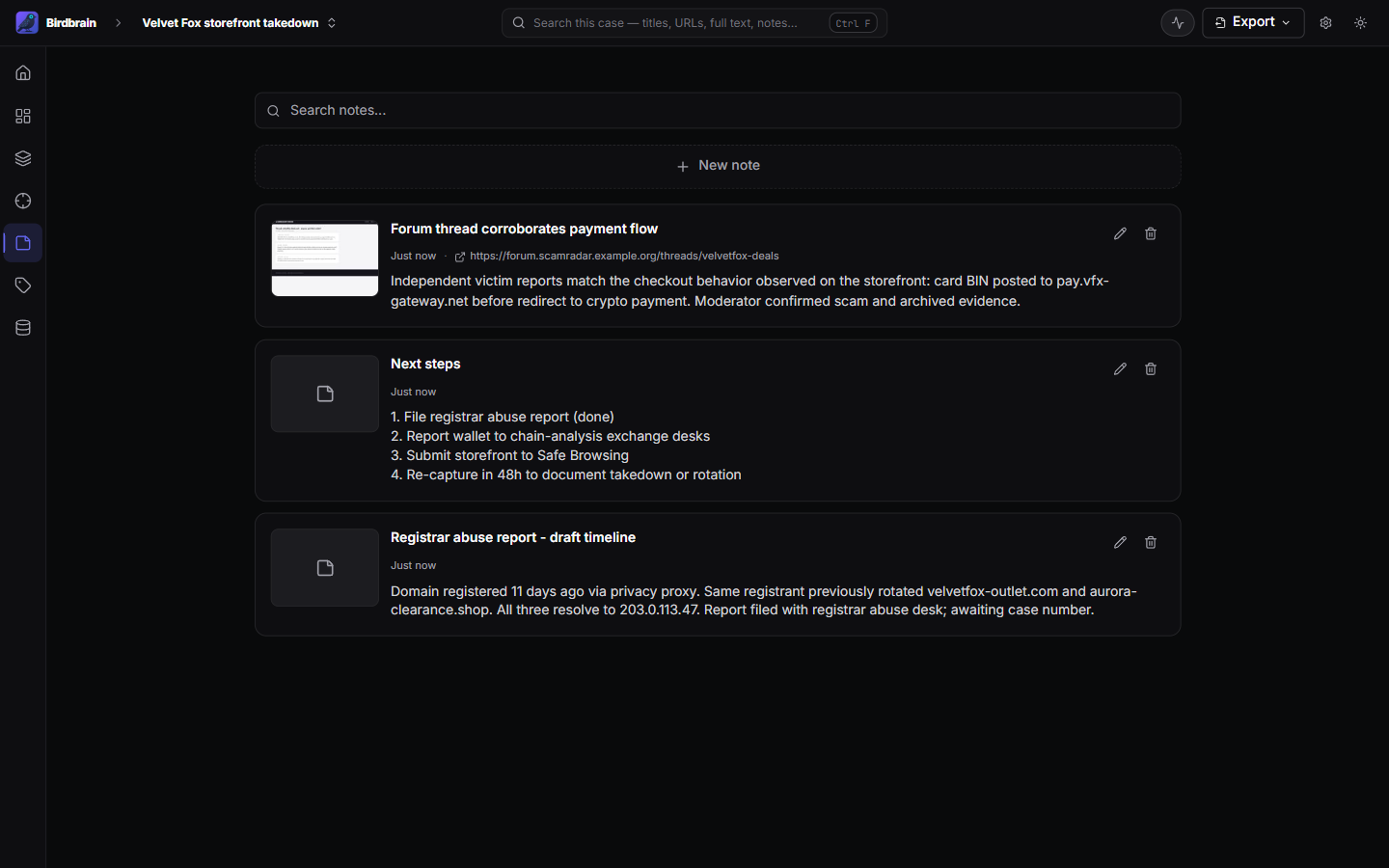Open the database icon in sidebar

(x=23, y=328)
